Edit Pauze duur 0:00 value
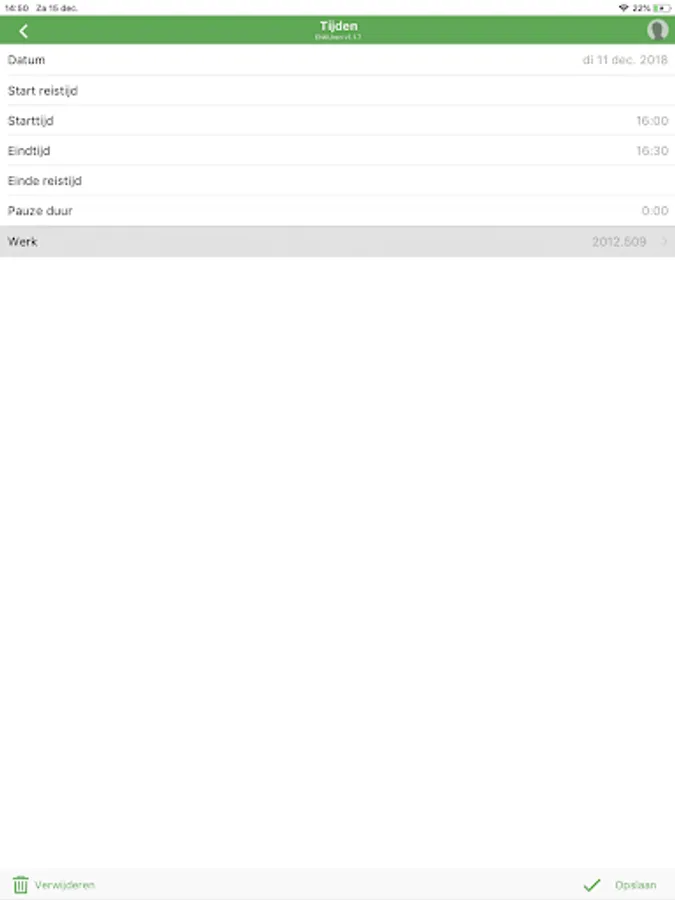The height and width of the screenshot is (900, 675). 655,211
